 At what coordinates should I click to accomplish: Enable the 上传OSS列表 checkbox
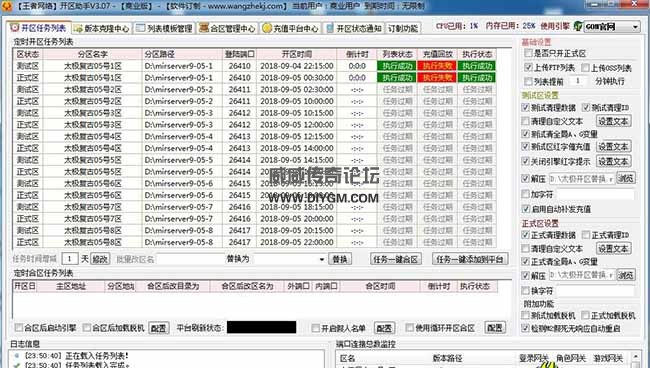[585, 68]
